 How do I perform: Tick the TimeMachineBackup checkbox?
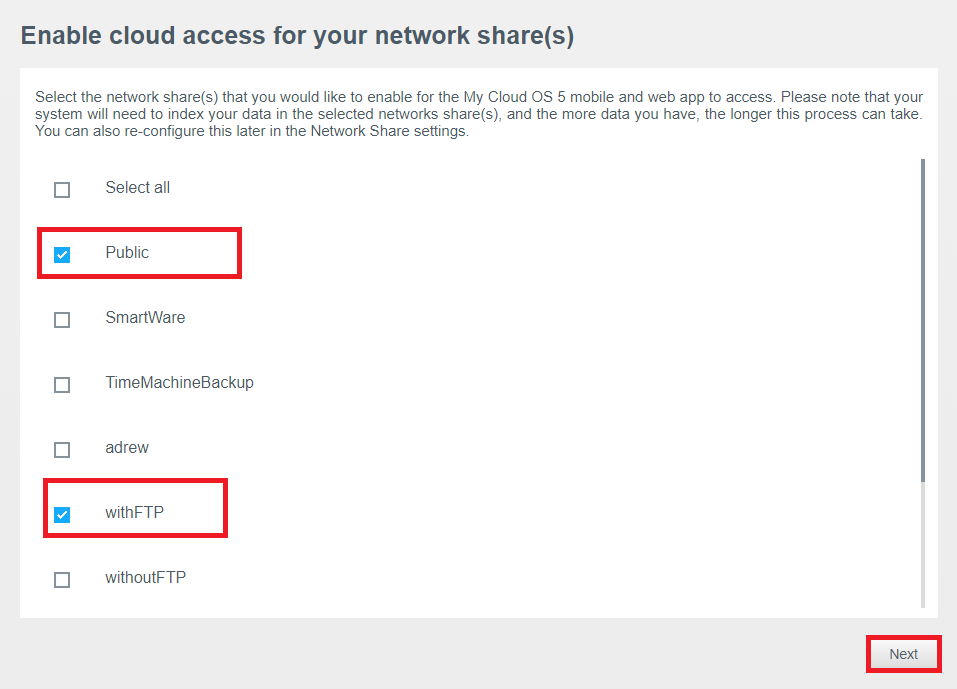coord(62,384)
